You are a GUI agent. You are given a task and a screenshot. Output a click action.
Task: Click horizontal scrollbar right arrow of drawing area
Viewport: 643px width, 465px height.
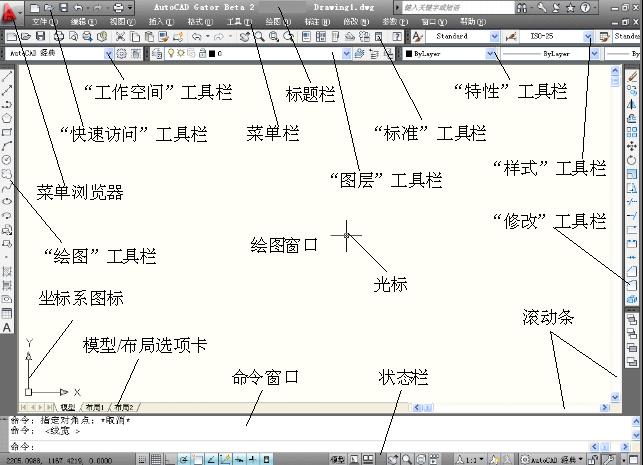(x=605, y=407)
